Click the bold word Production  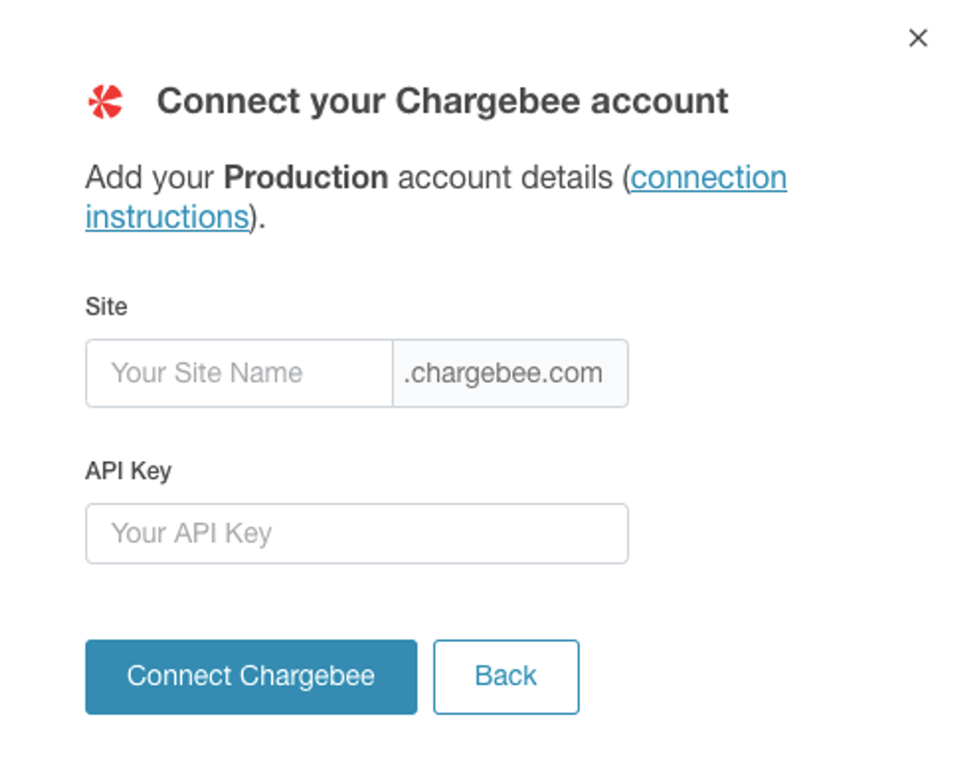click(x=306, y=178)
